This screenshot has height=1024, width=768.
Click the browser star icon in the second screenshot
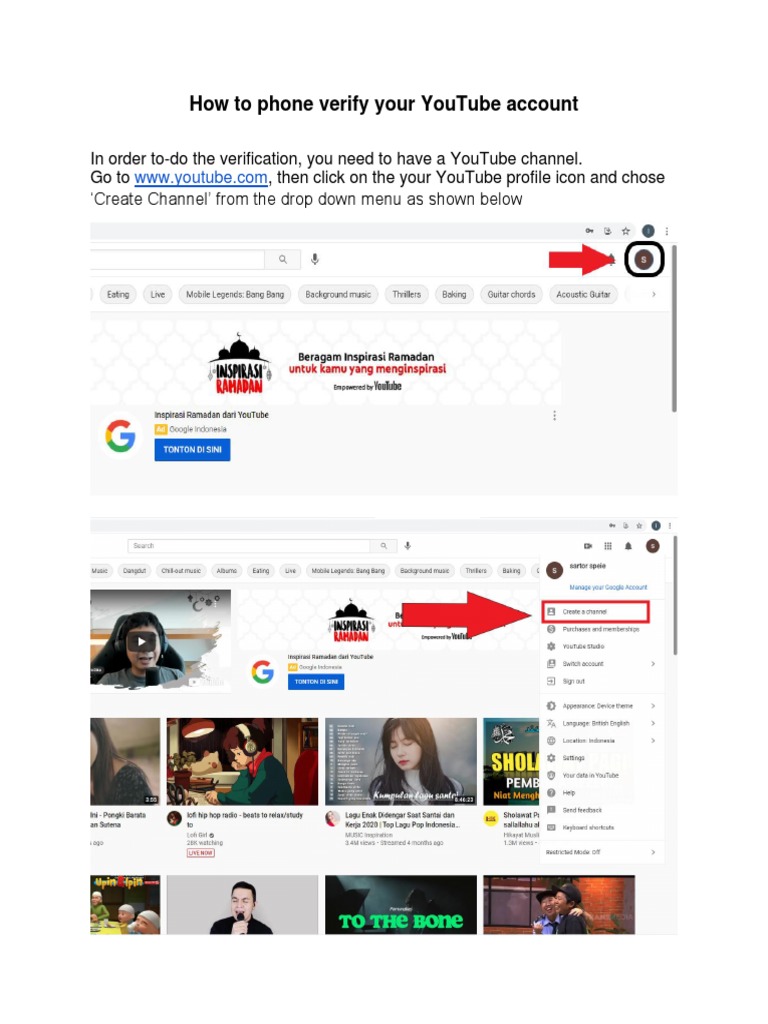[639, 526]
